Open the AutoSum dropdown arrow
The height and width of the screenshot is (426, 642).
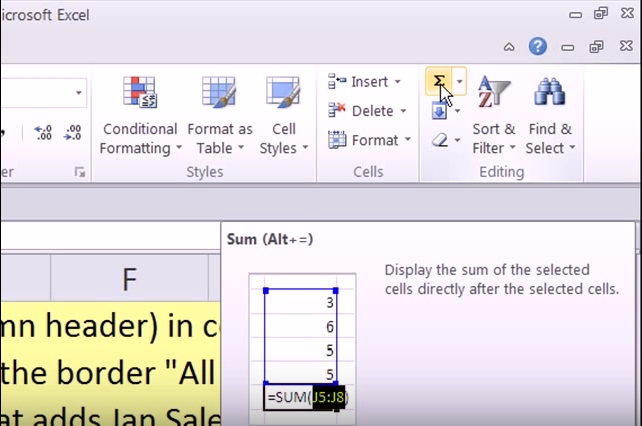[x=460, y=81]
